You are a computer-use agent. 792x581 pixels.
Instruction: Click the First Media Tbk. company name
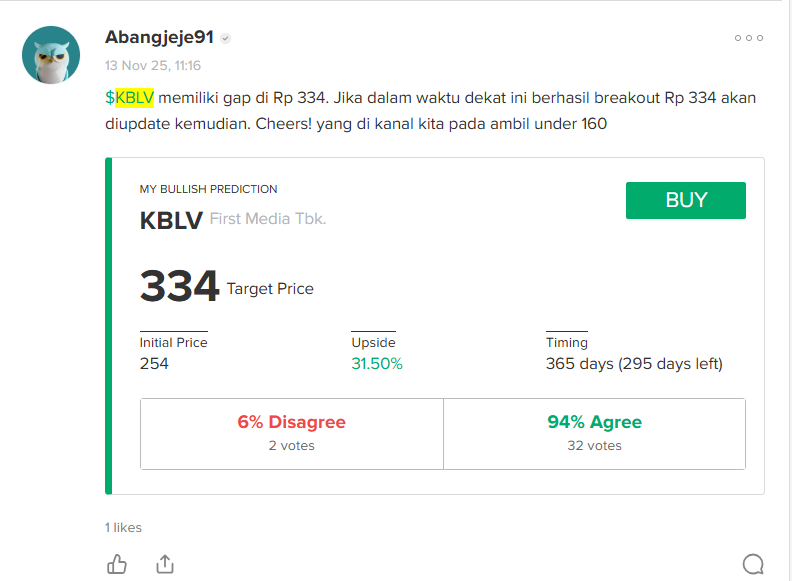tap(267, 219)
